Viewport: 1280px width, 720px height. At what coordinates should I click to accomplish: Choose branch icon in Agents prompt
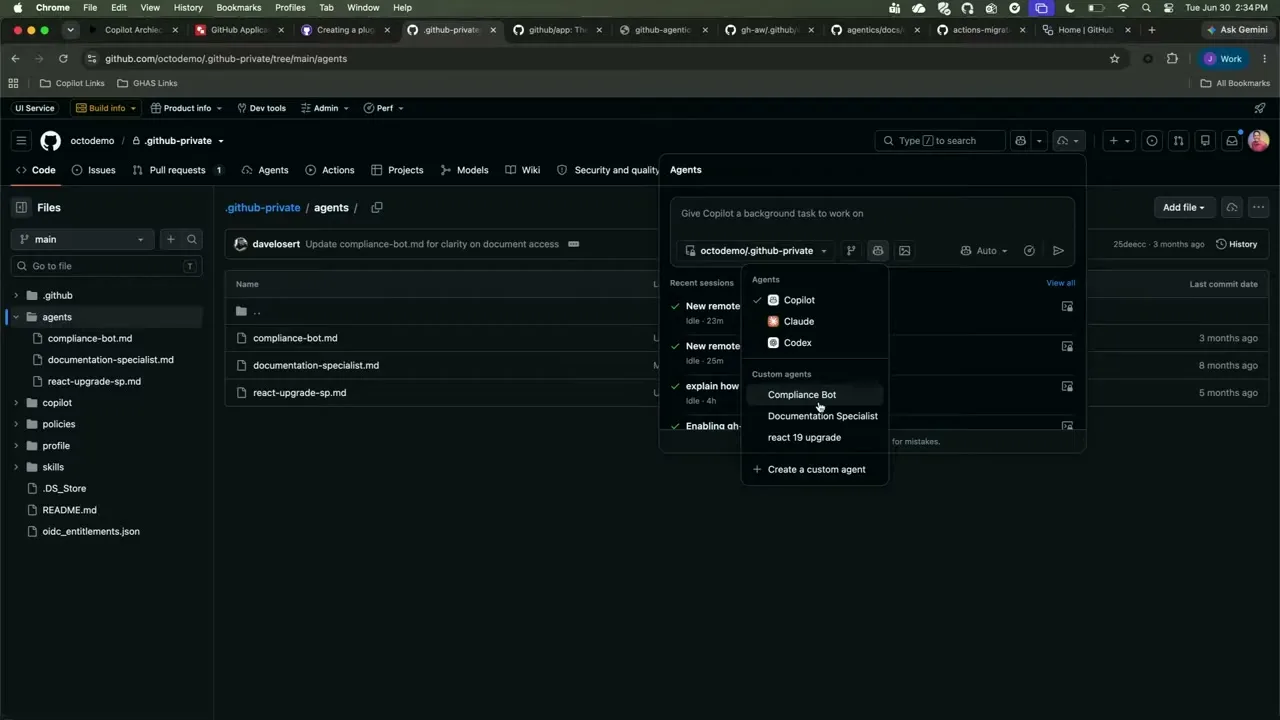click(x=851, y=251)
